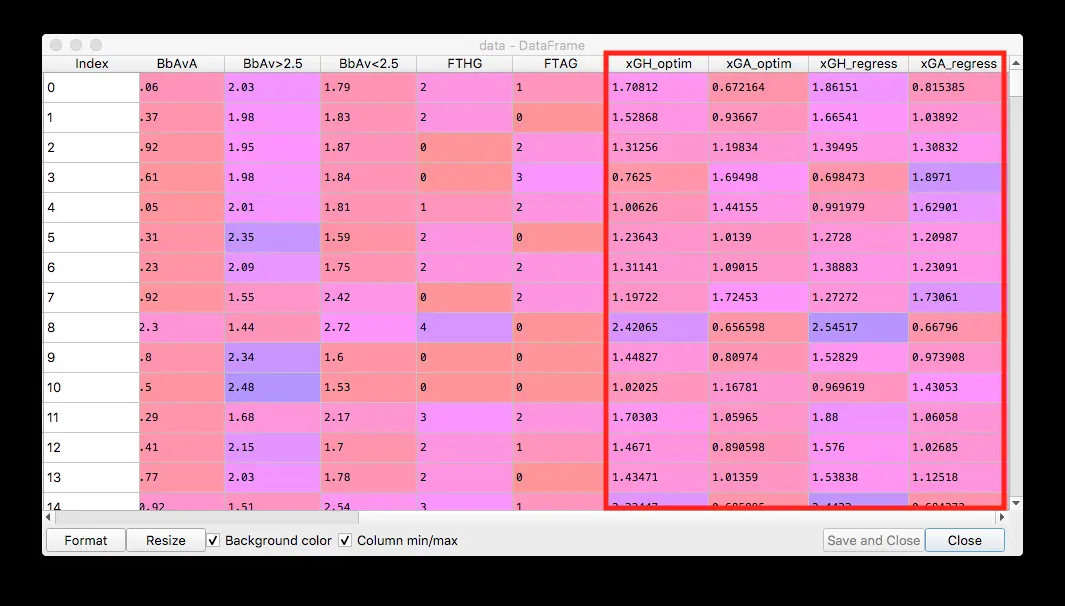1065x606 pixels.
Task: Click cell 1.43053 in xGA_regress
Action: click(x=958, y=387)
